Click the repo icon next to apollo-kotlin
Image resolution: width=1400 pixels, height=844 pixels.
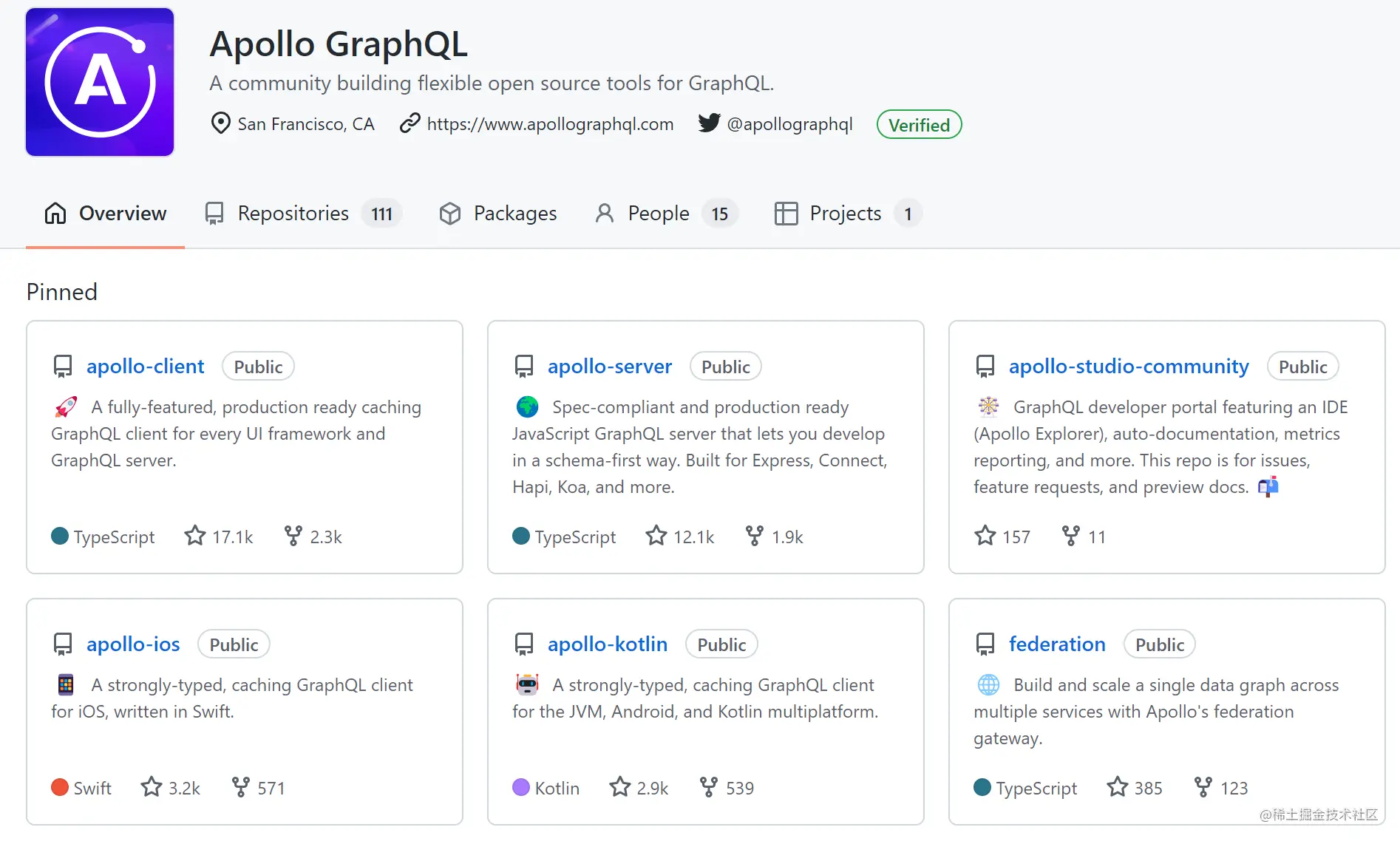[524, 644]
